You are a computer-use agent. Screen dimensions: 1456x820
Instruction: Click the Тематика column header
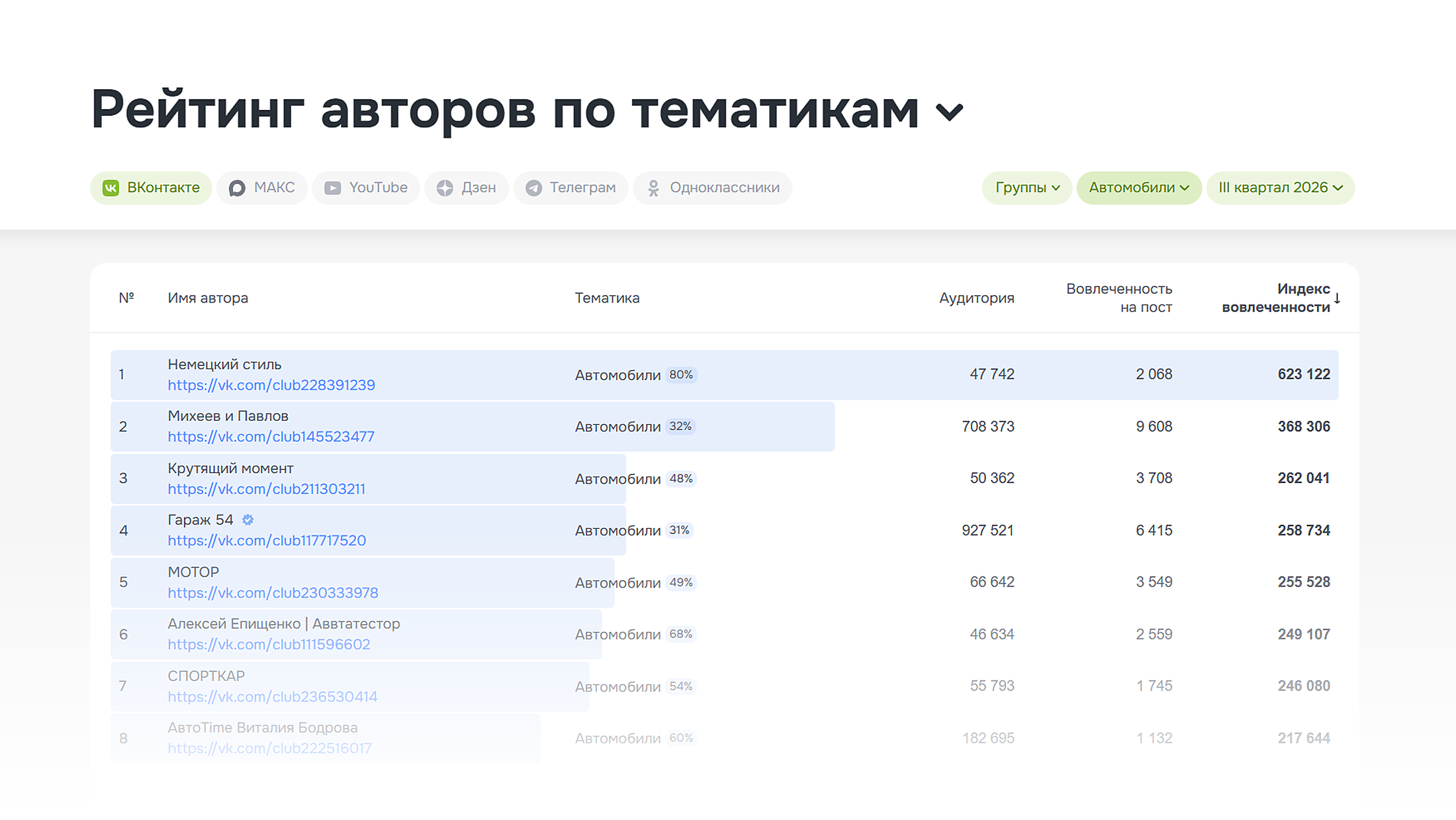click(607, 298)
